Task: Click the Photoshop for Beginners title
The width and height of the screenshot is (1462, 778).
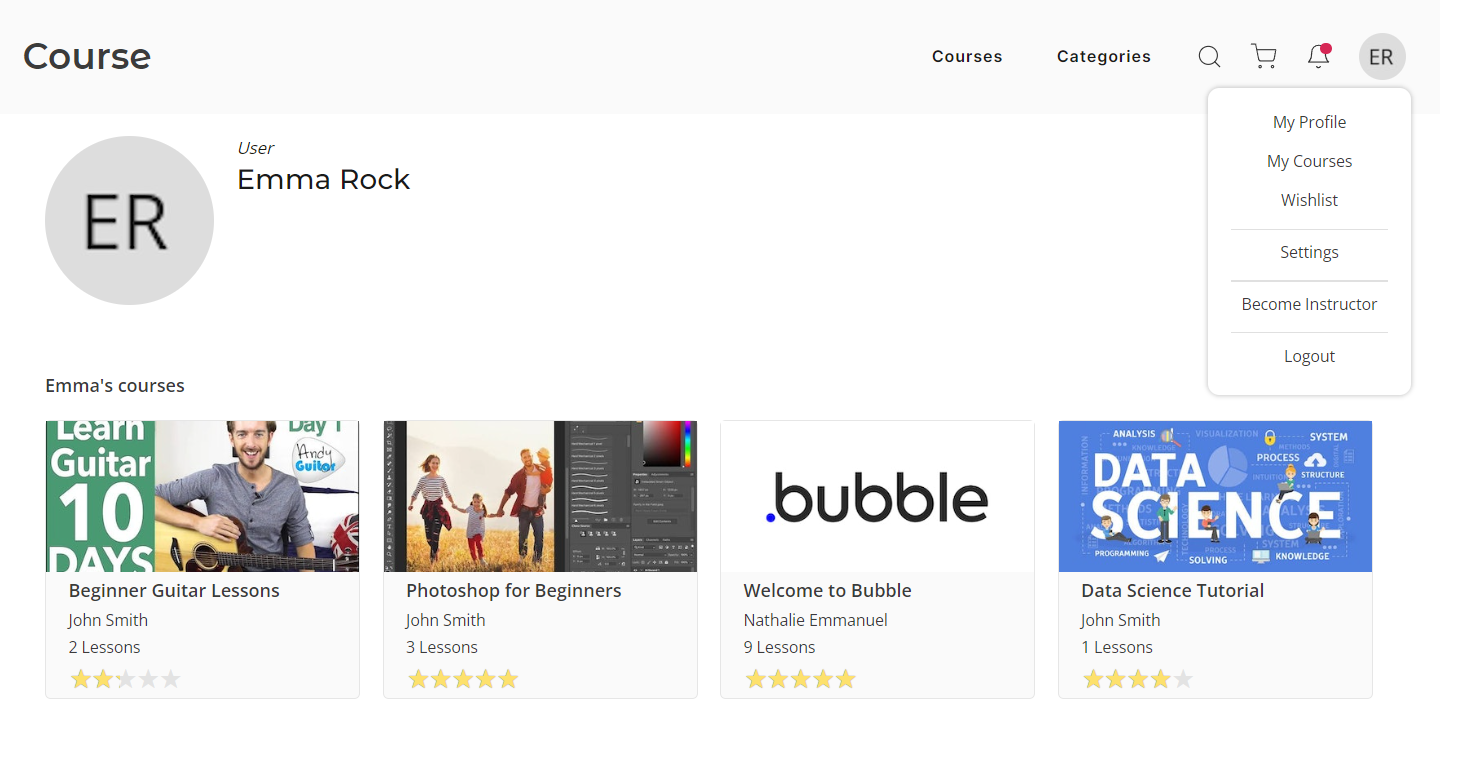Action: 514,591
